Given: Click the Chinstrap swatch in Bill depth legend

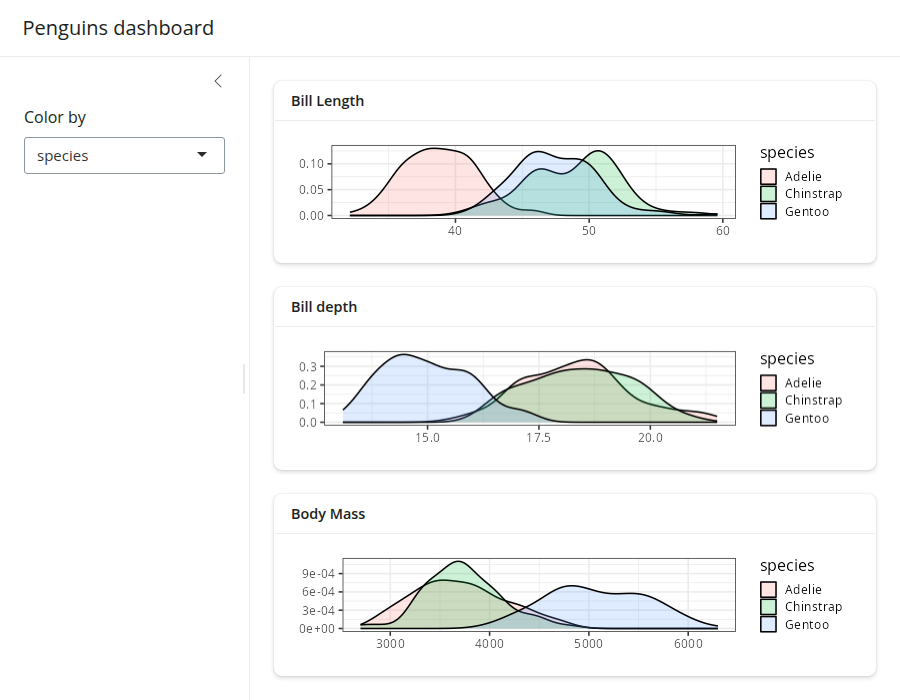Looking at the screenshot, I should coord(768,401).
